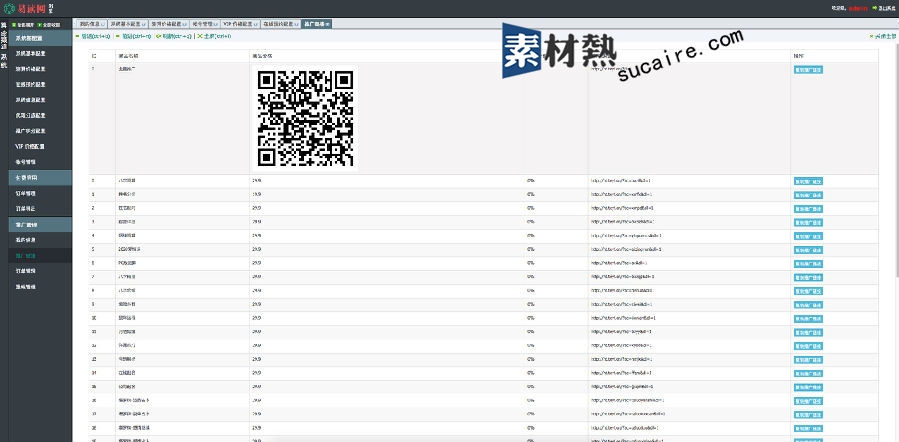Select the vertical 系统 channel tab on the far left
Image resolution: width=899 pixels, height=442 pixels.
click(4, 61)
